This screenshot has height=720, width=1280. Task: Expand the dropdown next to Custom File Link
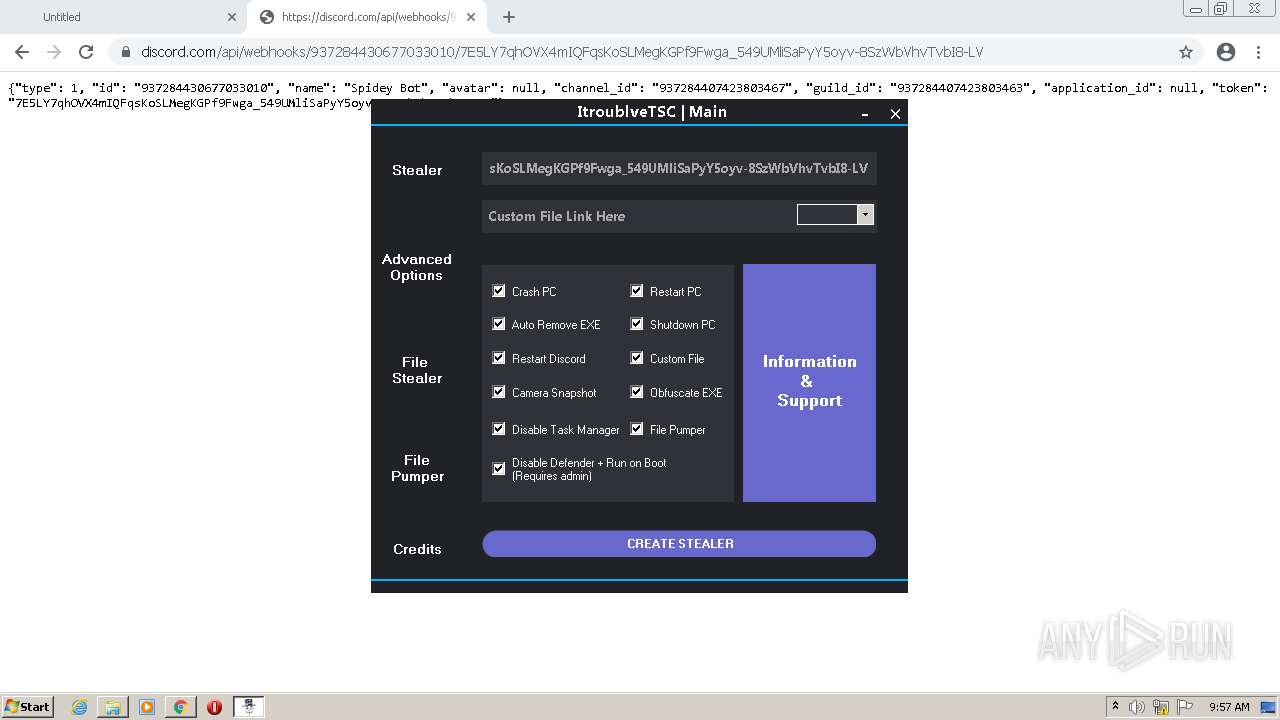(865, 215)
